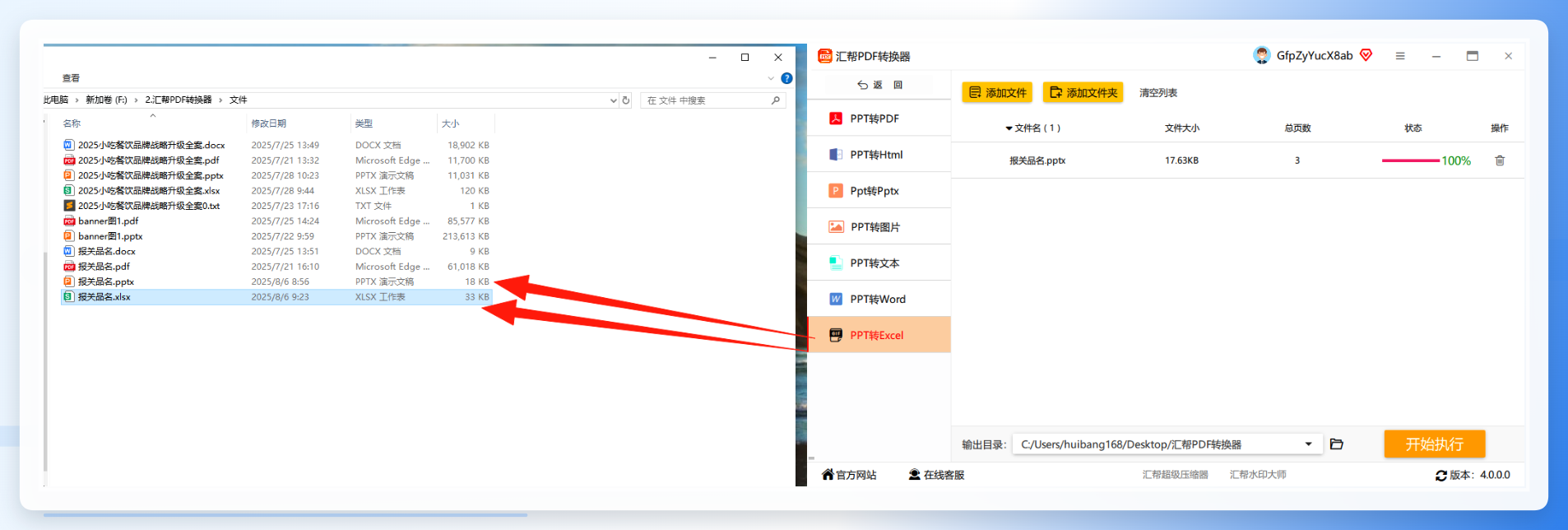Click the 添加文件夹 button
The image size is (1568, 530).
coord(1083,92)
